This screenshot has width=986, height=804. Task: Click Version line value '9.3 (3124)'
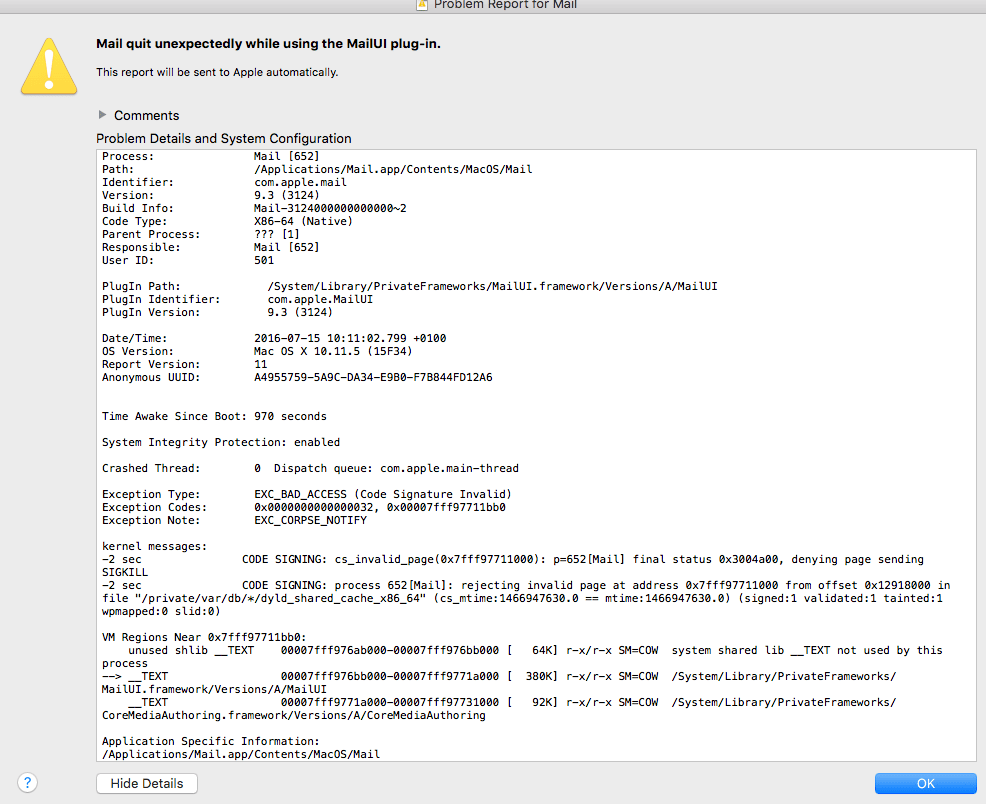286,195
